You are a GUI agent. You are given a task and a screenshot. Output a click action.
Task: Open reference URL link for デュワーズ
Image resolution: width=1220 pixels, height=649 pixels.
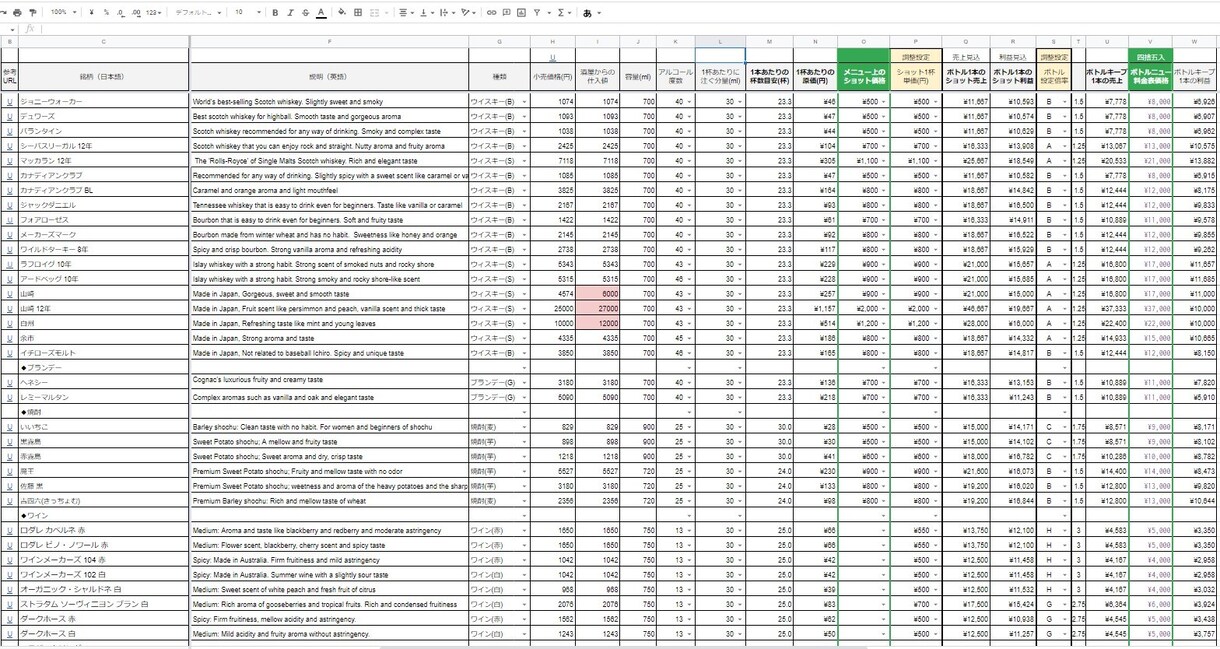click(x=10, y=116)
